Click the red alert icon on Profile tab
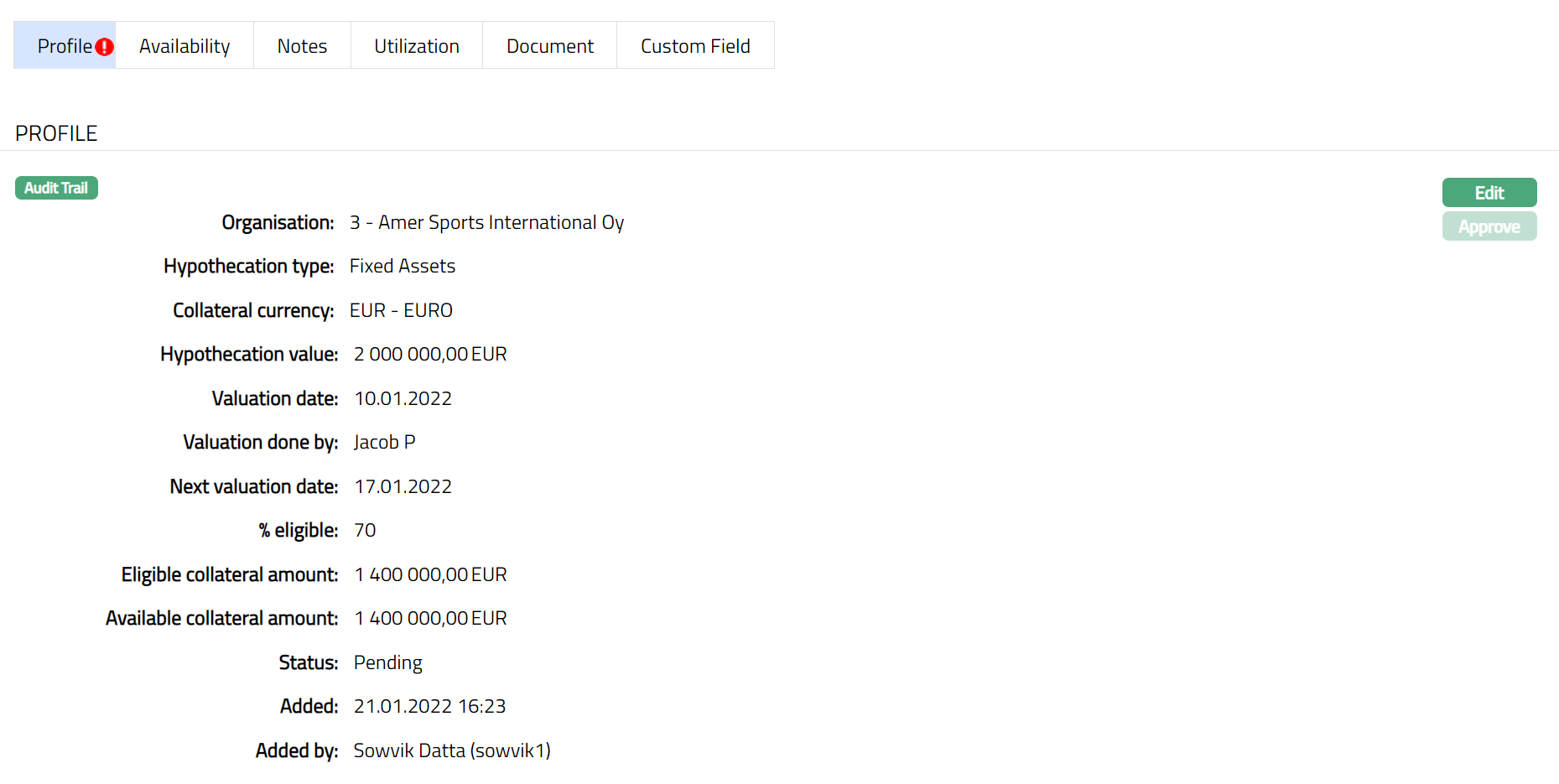This screenshot has height=784, width=1559. pyautogui.click(x=104, y=47)
